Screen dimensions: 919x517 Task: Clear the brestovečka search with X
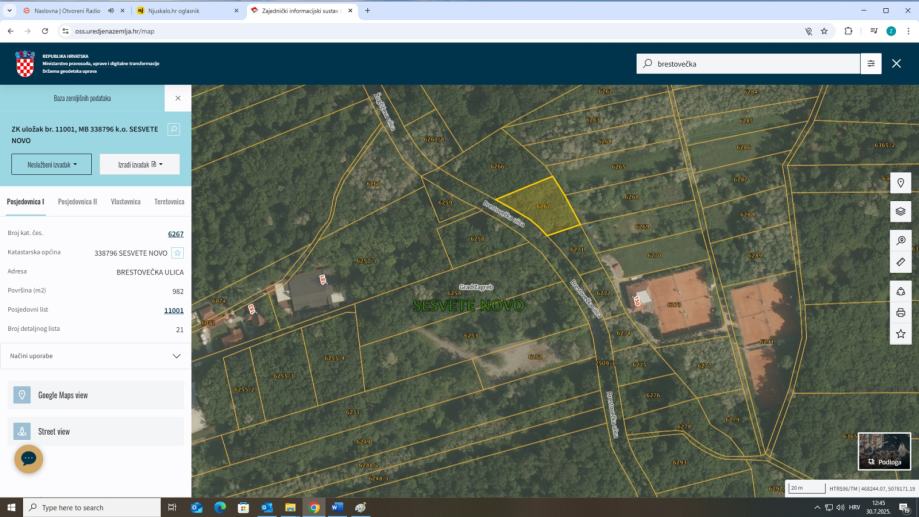[x=896, y=63]
